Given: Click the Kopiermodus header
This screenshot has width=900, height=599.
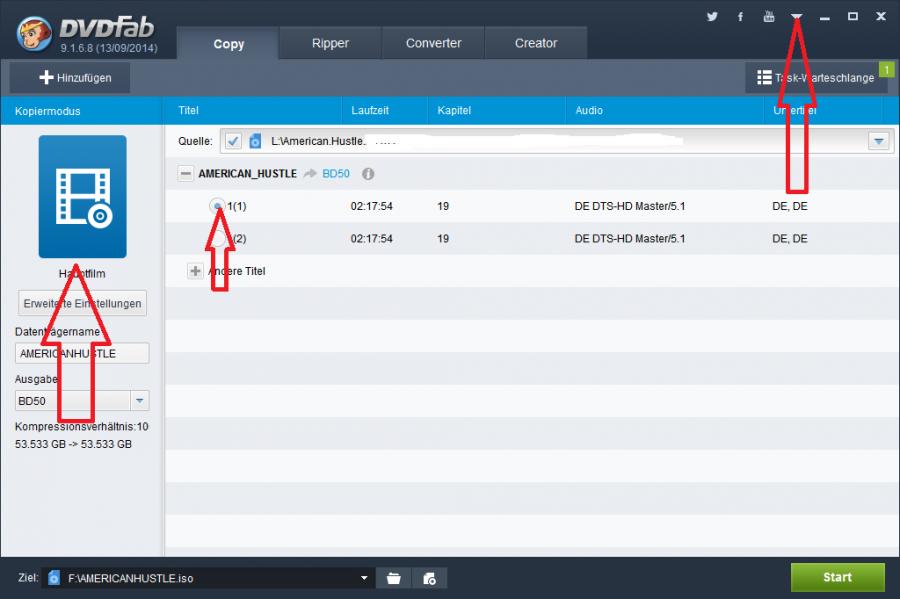Looking at the screenshot, I should 48,111.
